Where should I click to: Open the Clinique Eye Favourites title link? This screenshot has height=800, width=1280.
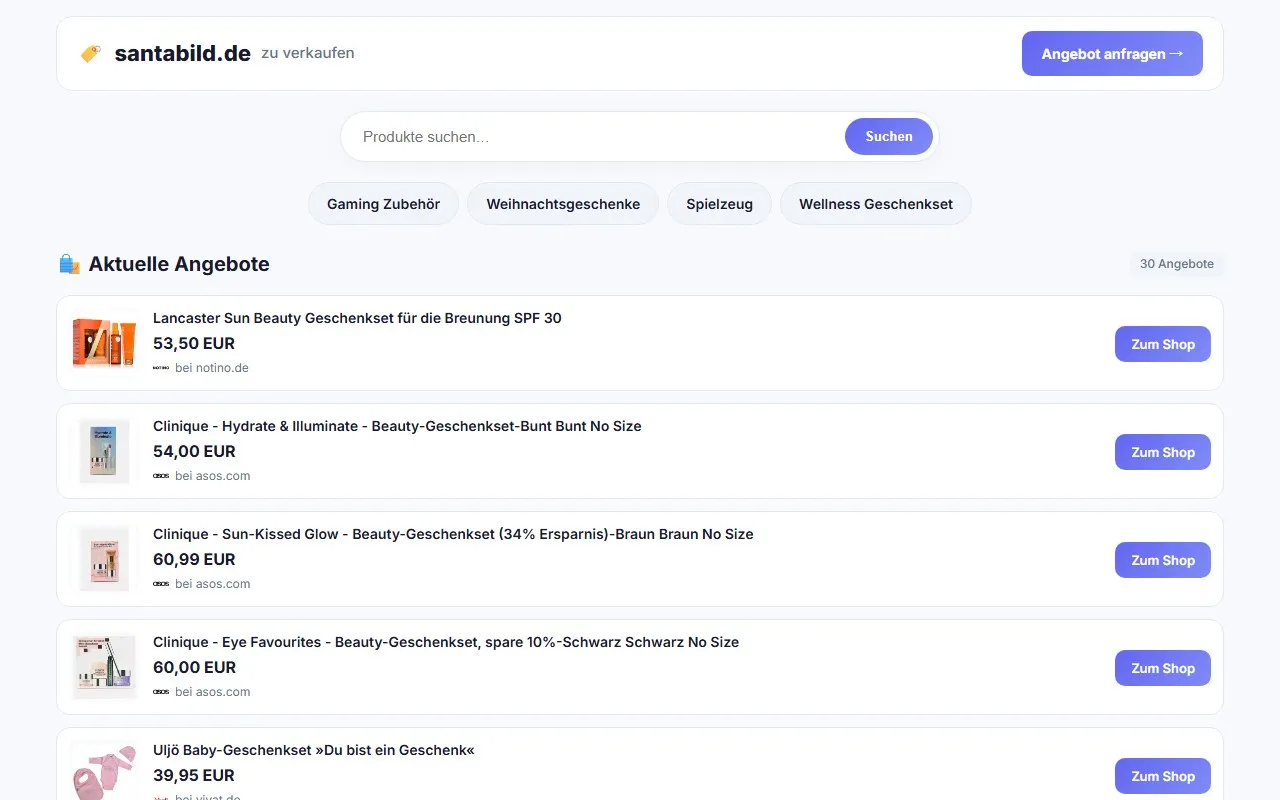click(445, 642)
